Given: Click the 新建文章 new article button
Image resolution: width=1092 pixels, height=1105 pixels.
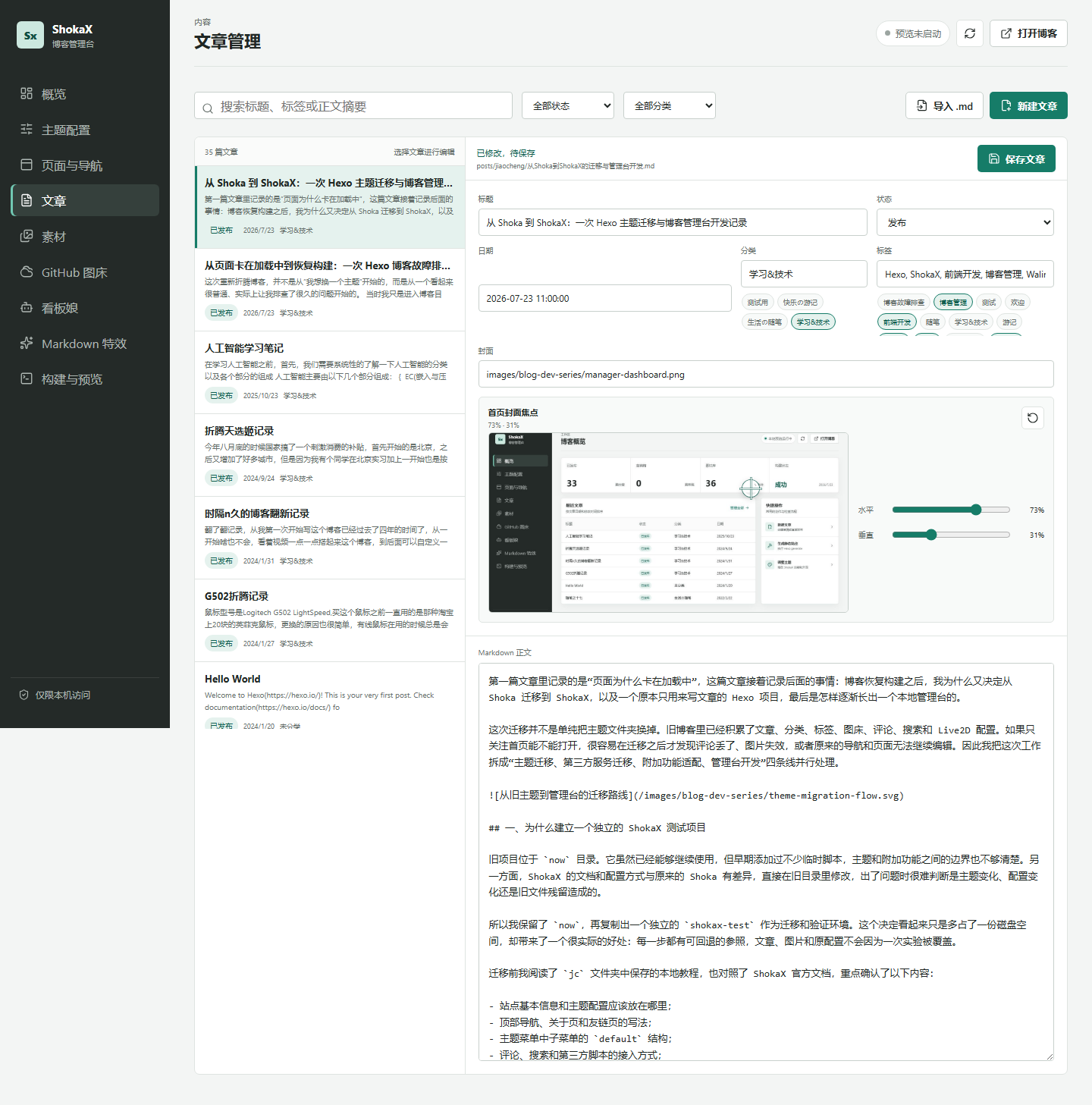Looking at the screenshot, I should (x=1028, y=105).
